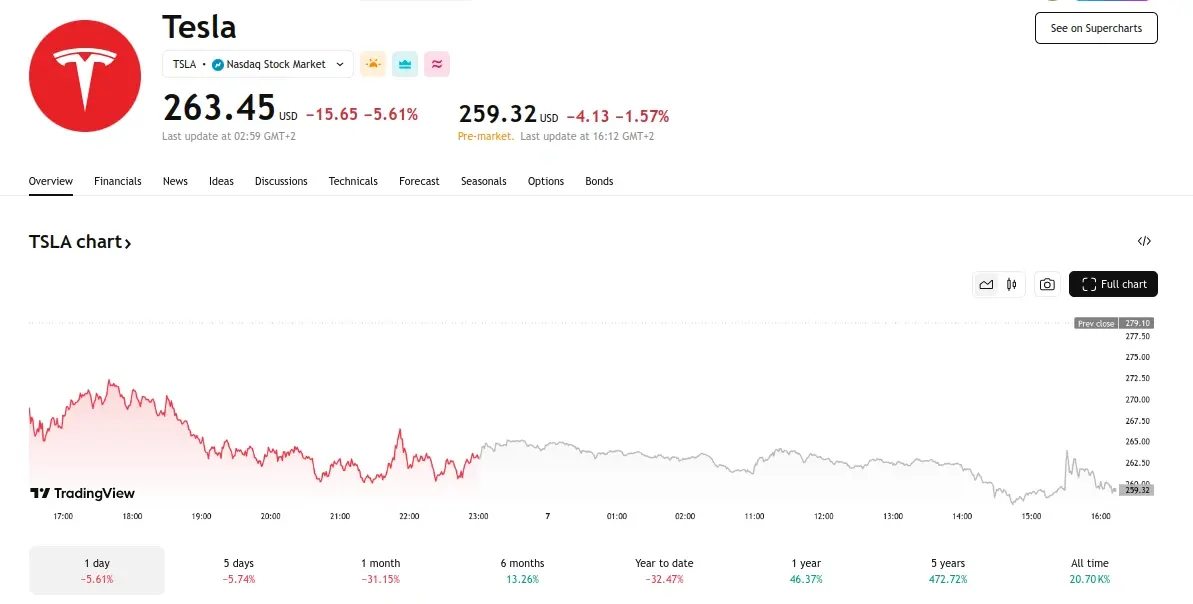Select the 5 days time range
This screenshot has width=1193, height=604.
point(238,570)
